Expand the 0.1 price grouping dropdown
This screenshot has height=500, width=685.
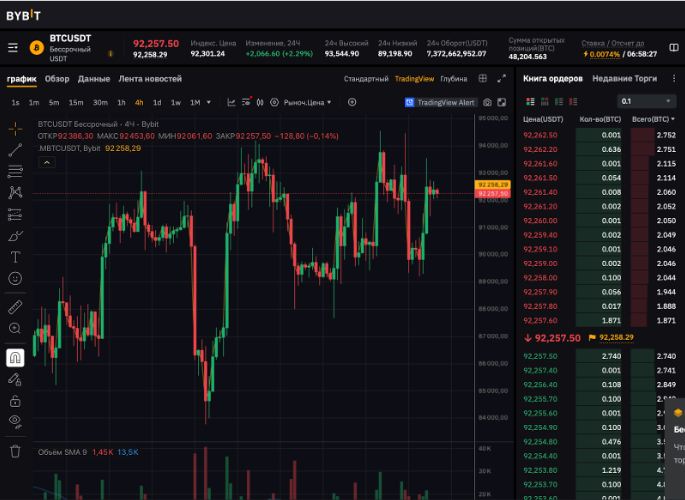[647, 101]
